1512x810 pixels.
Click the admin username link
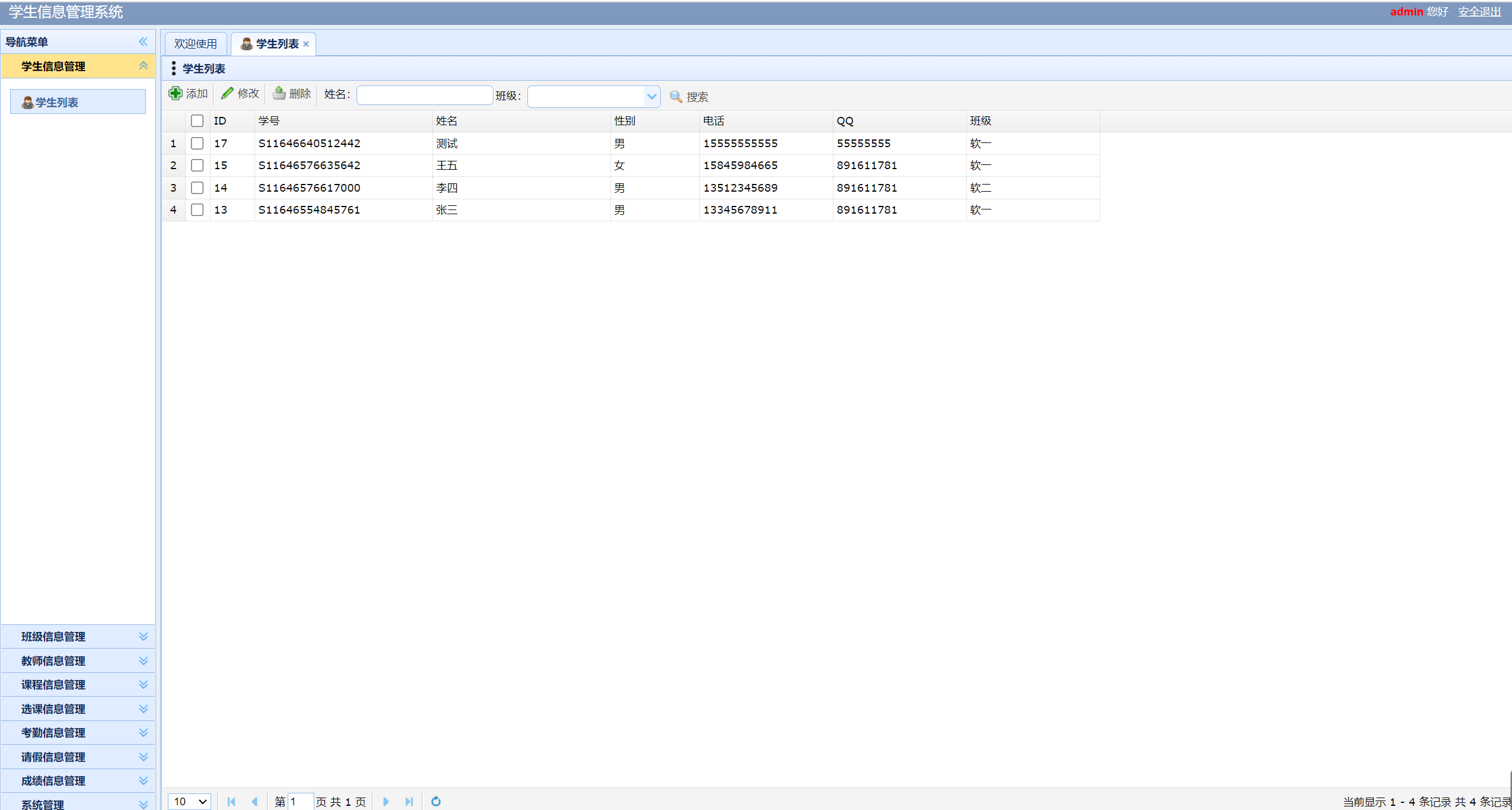point(1406,11)
